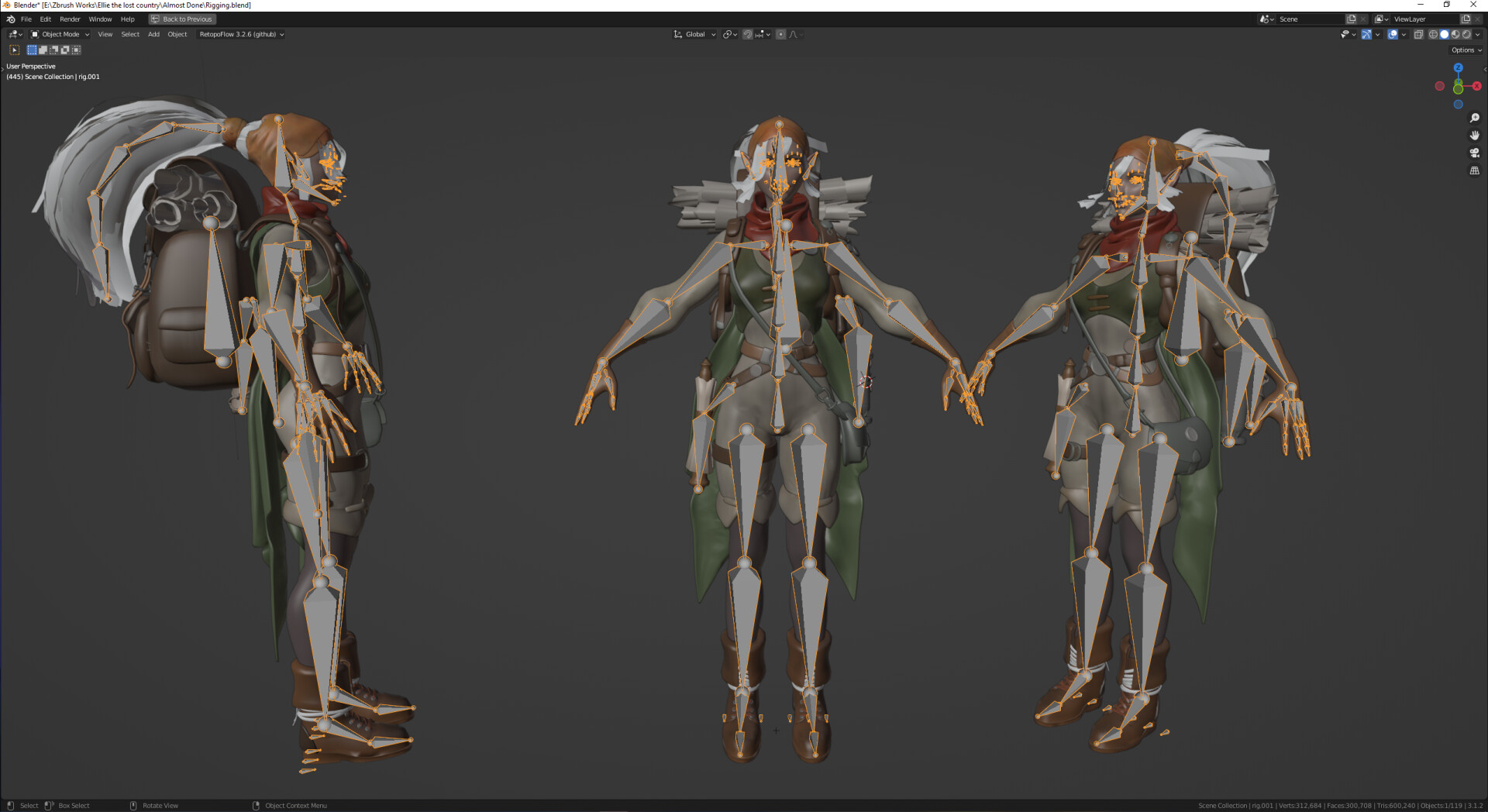
Task: Toggle X-ray display mode
Action: pyautogui.click(x=1418, y=34)
